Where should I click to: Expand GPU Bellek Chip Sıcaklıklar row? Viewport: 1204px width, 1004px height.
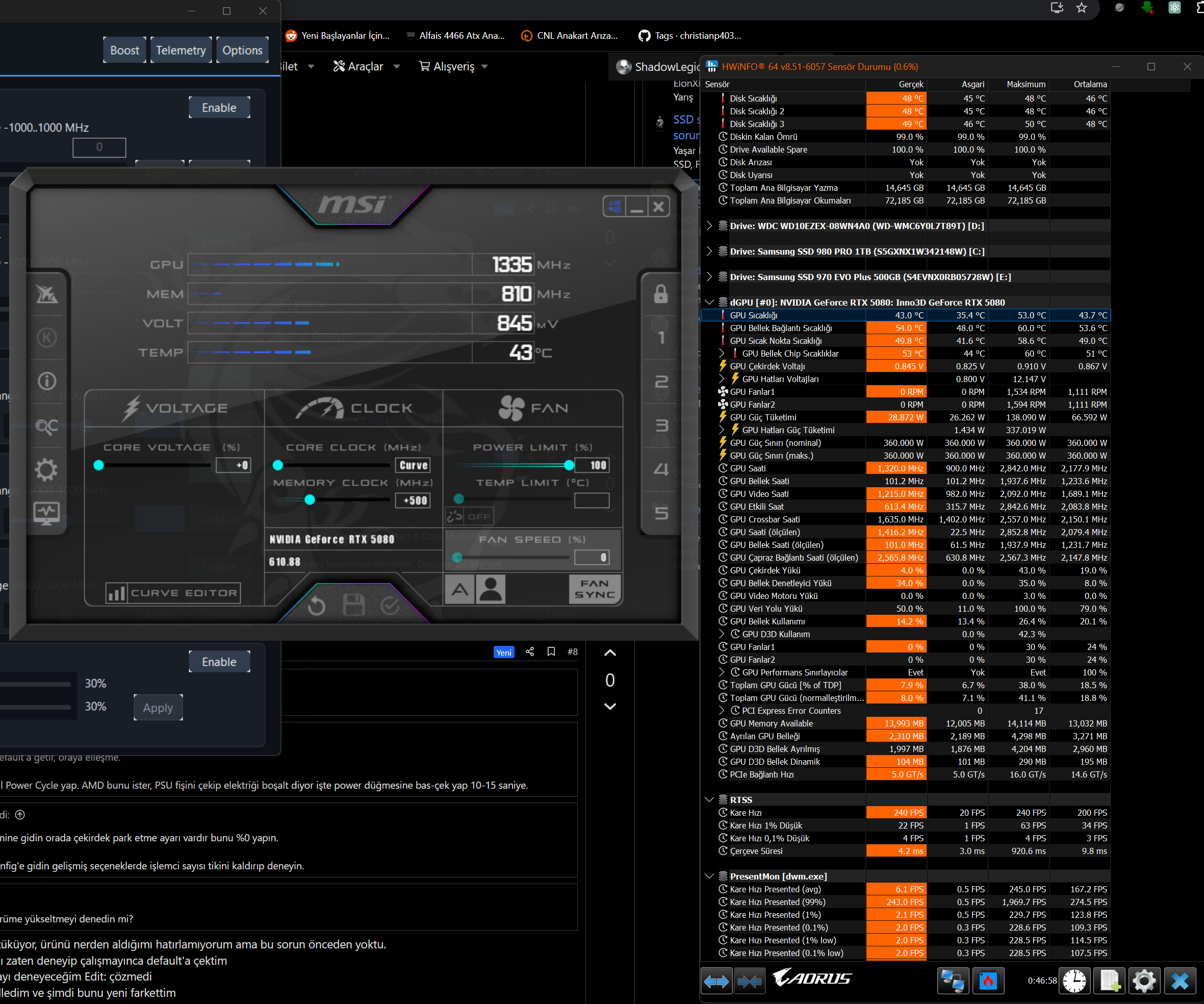(x=722, y=354)
